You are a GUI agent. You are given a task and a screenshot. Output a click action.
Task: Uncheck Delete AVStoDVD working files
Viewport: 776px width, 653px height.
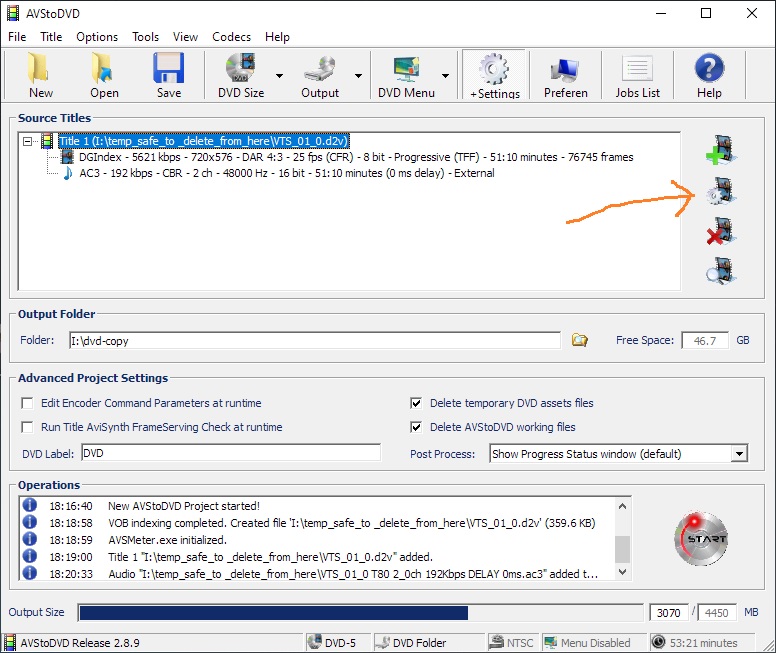(416, 427)
